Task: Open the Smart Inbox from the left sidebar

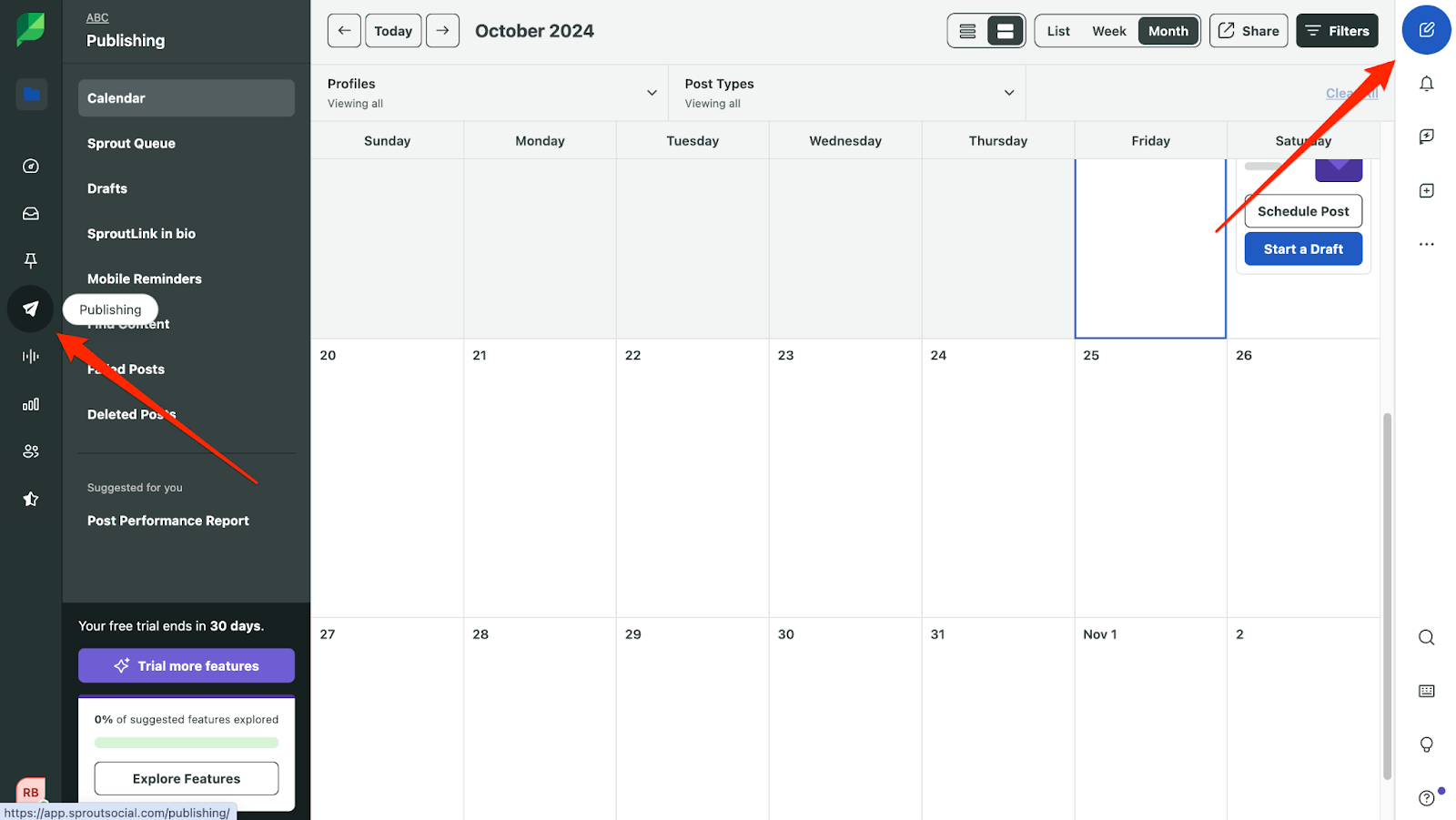Action: (x=30, y=214)
